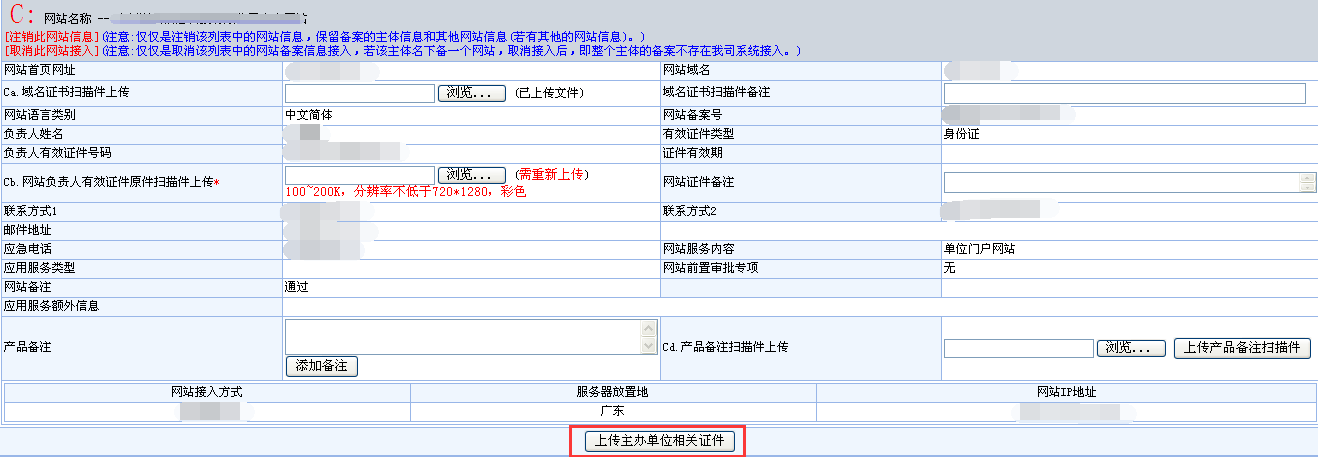
Task: Click the 网站证件备注 scrollbar down arrow
Action: [x=1307, y=187]
